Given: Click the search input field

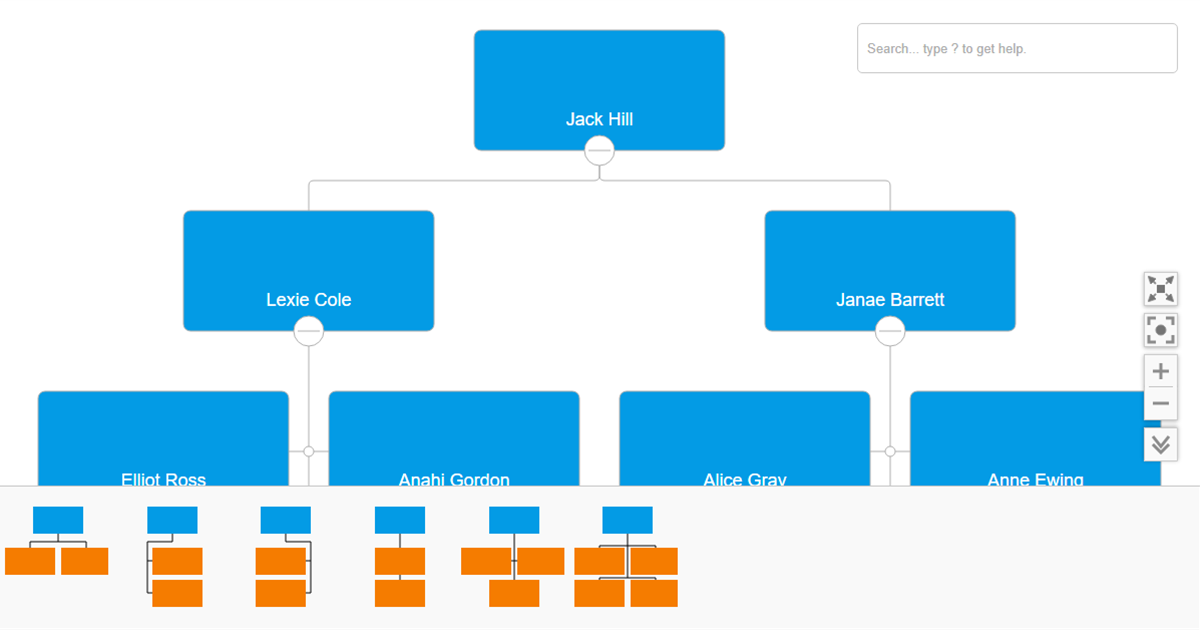Looking at the screenshot, I should click(x=1016, y=48).
